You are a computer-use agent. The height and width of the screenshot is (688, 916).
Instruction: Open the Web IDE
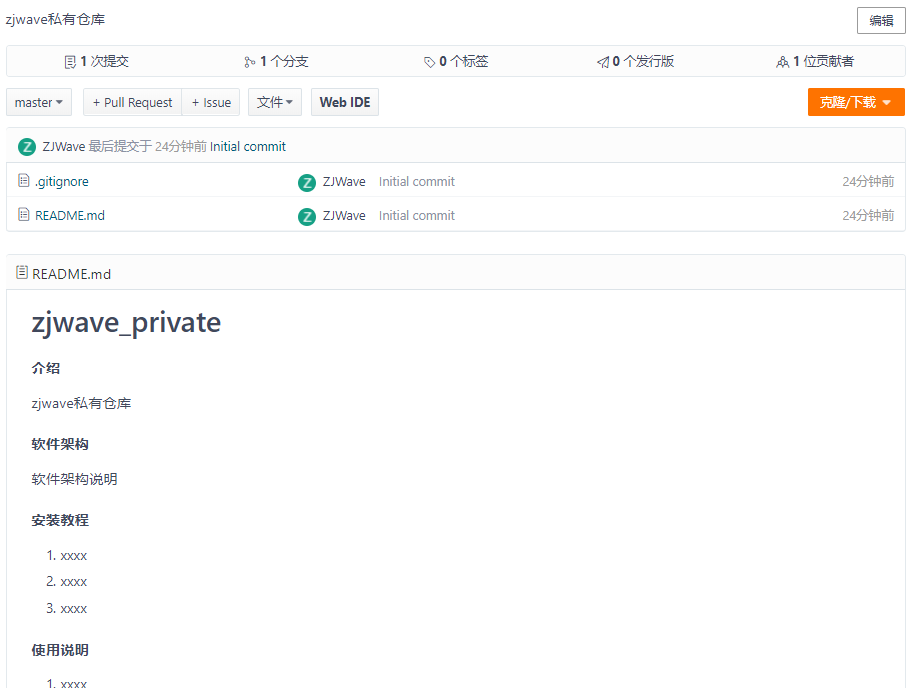pyautogui.click(x=345, y=102)
